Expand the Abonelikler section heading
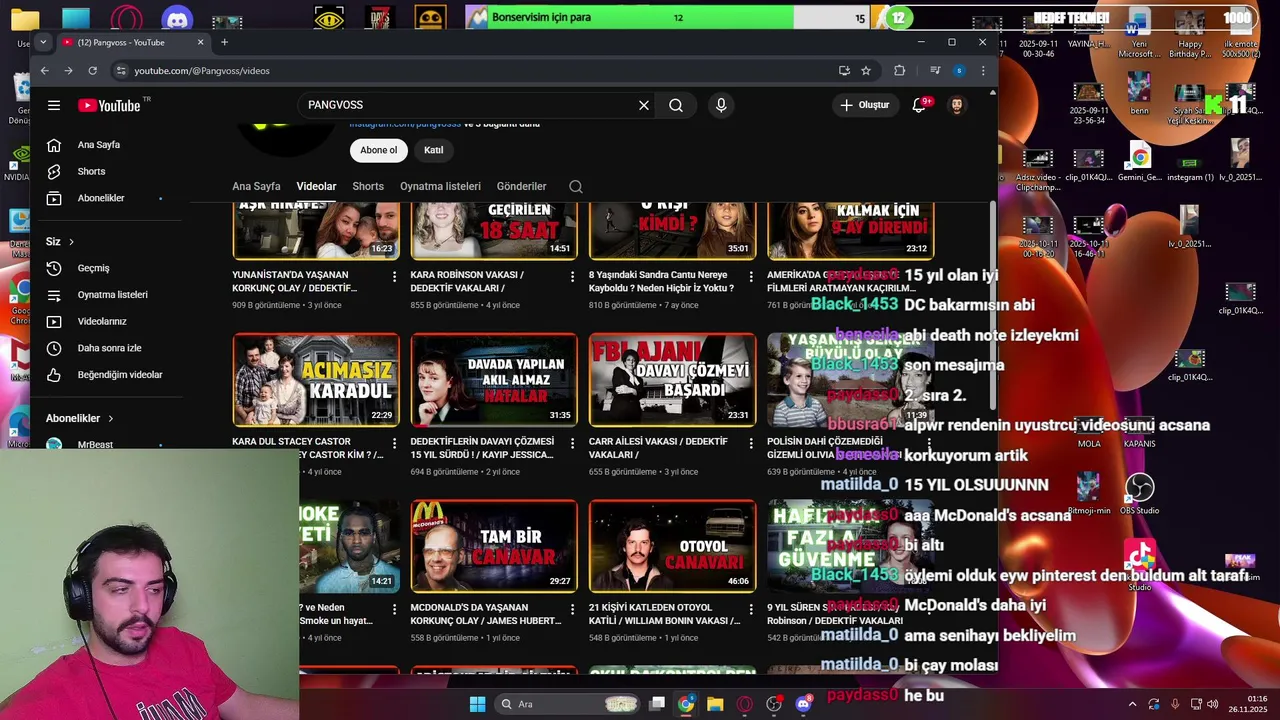This screenshot has height=720, width=1280. click(x=80, y=418)
